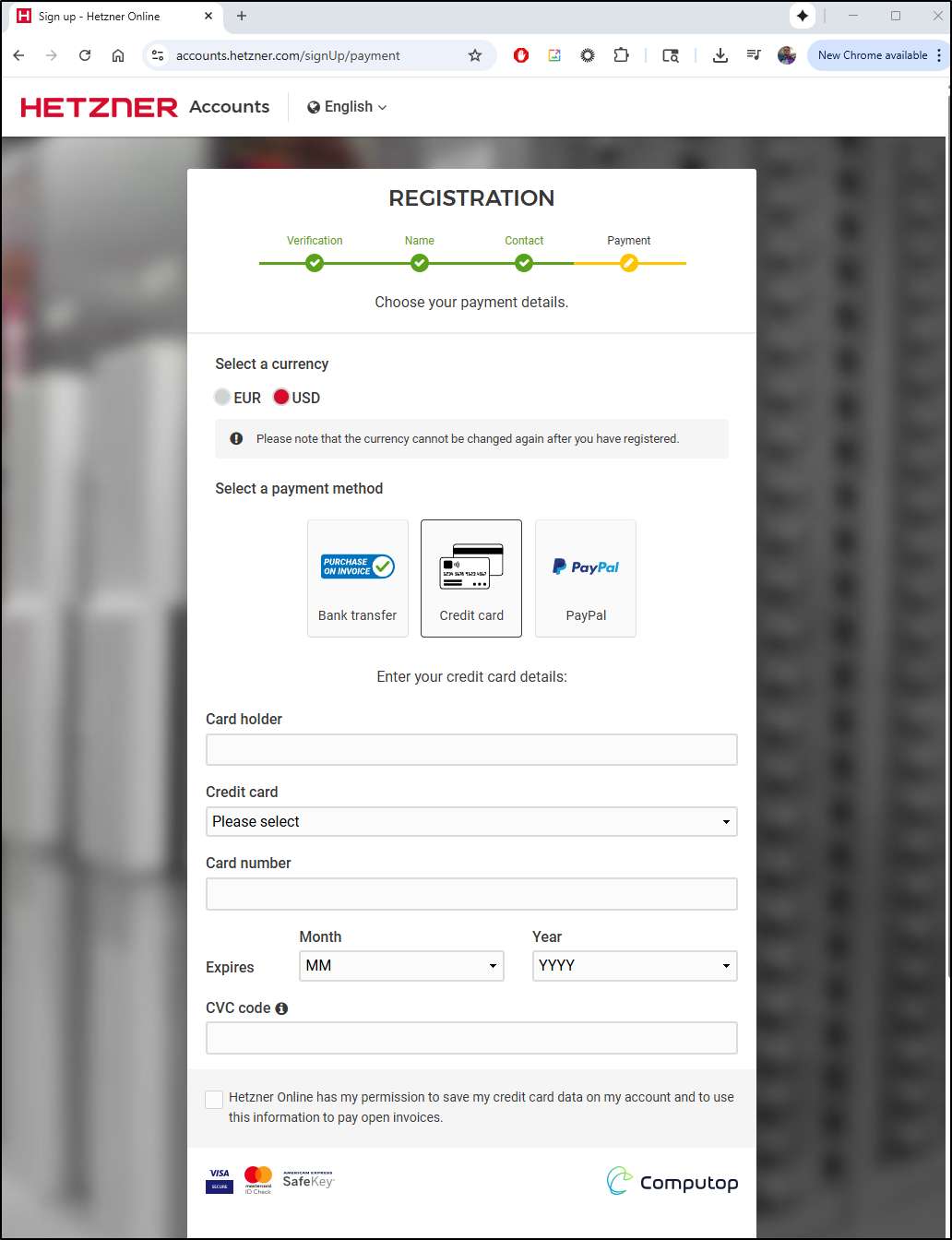The width and height of the screenshot is (952, 1240).
Task: Click the Card number input field
Action: [471, 894]
